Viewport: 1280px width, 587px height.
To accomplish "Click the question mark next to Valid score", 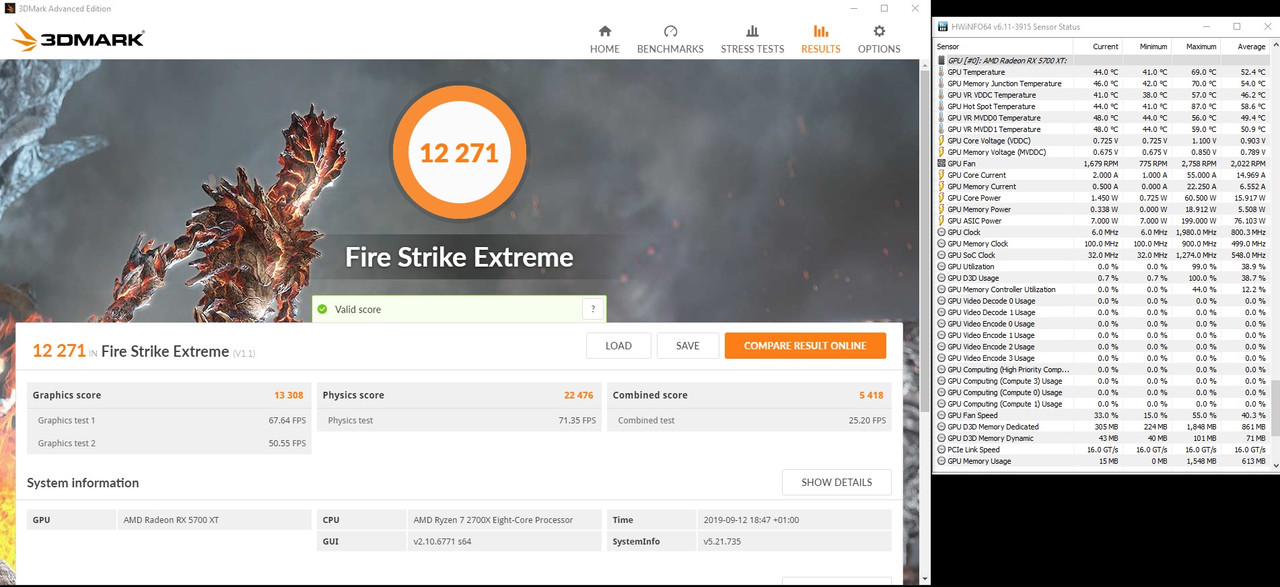I will [x=593, y=309].
